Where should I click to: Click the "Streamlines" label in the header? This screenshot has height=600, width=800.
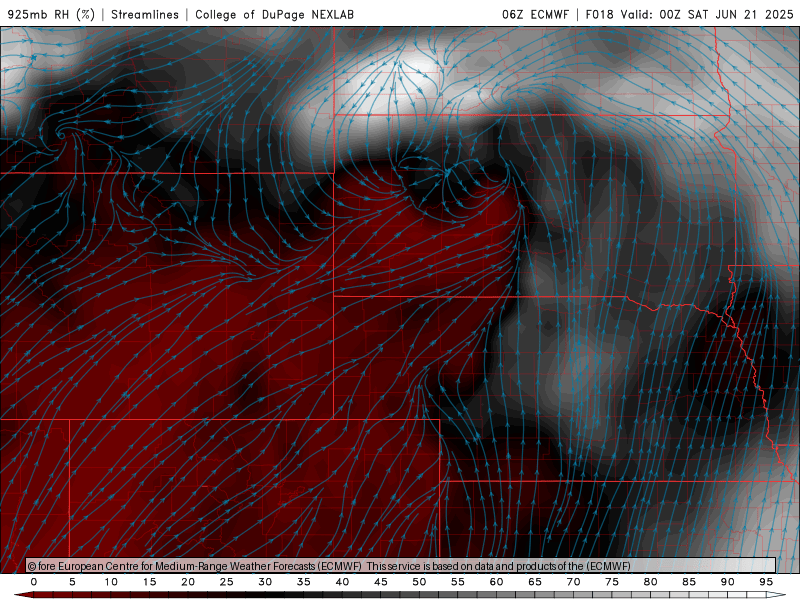tap(145, 14)
